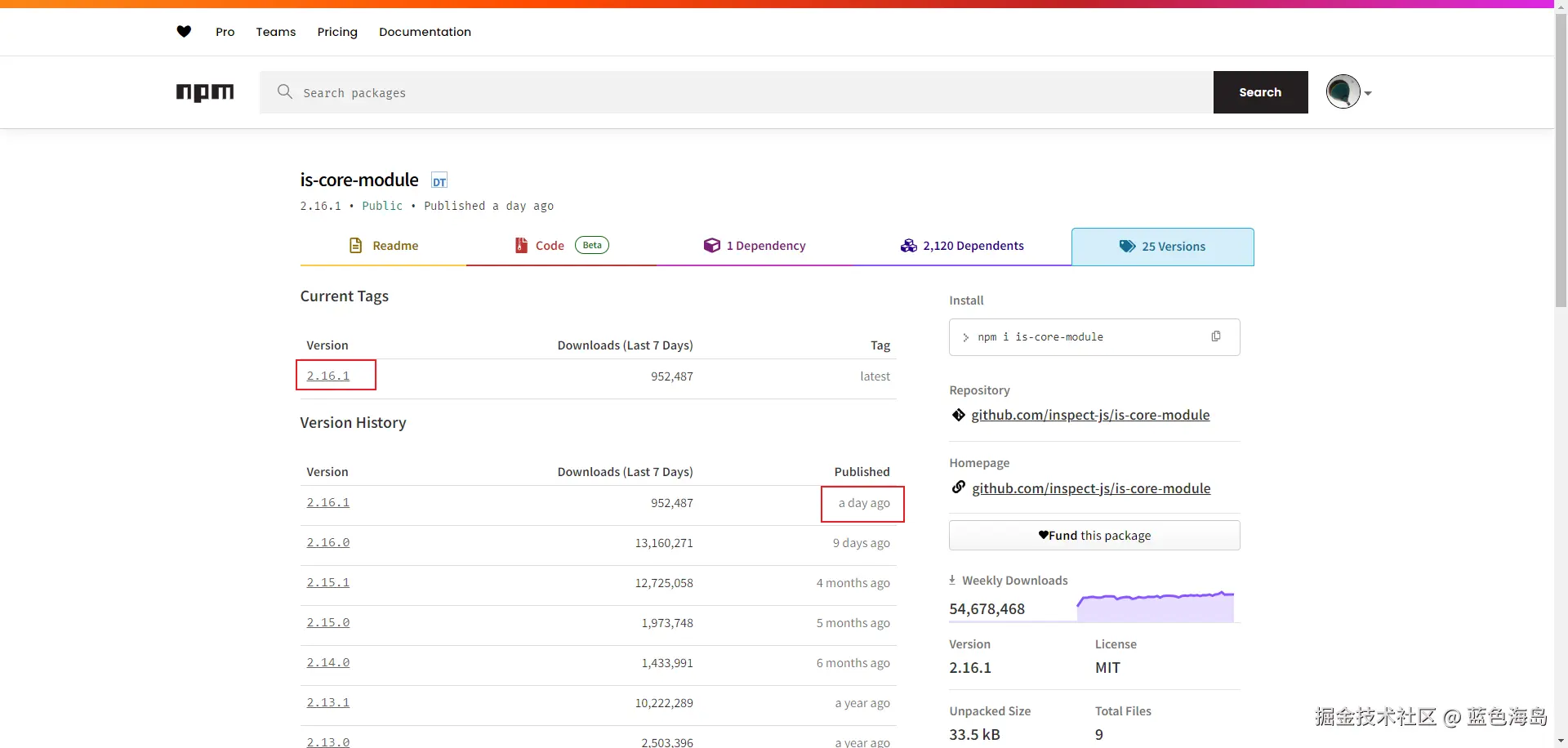This screenshot has height=748, width=1568.
Task: Open the user avatar menu
Action: (1343, 91)
